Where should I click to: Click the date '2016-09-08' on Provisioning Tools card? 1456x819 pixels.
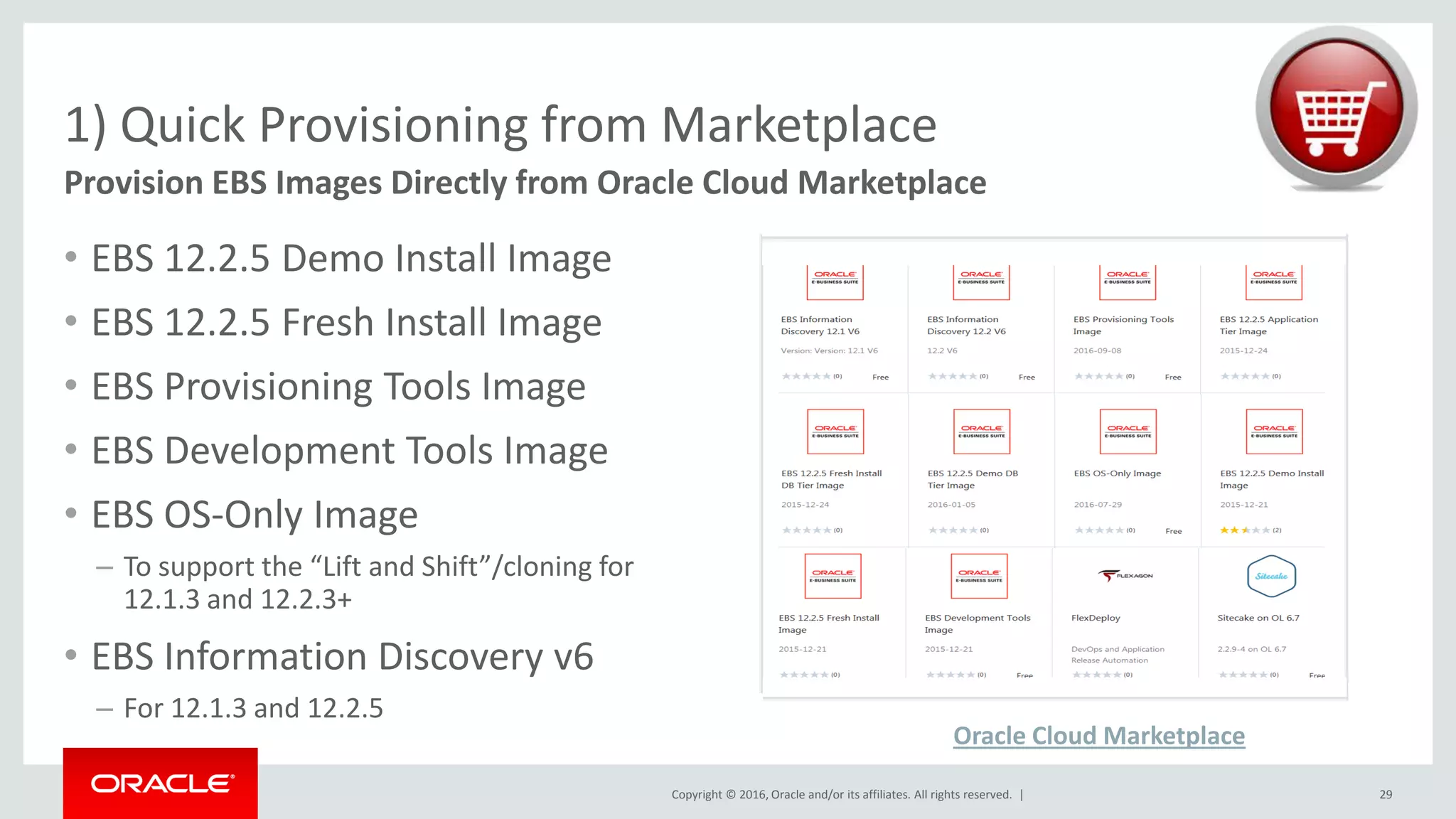click(1097, 350)
